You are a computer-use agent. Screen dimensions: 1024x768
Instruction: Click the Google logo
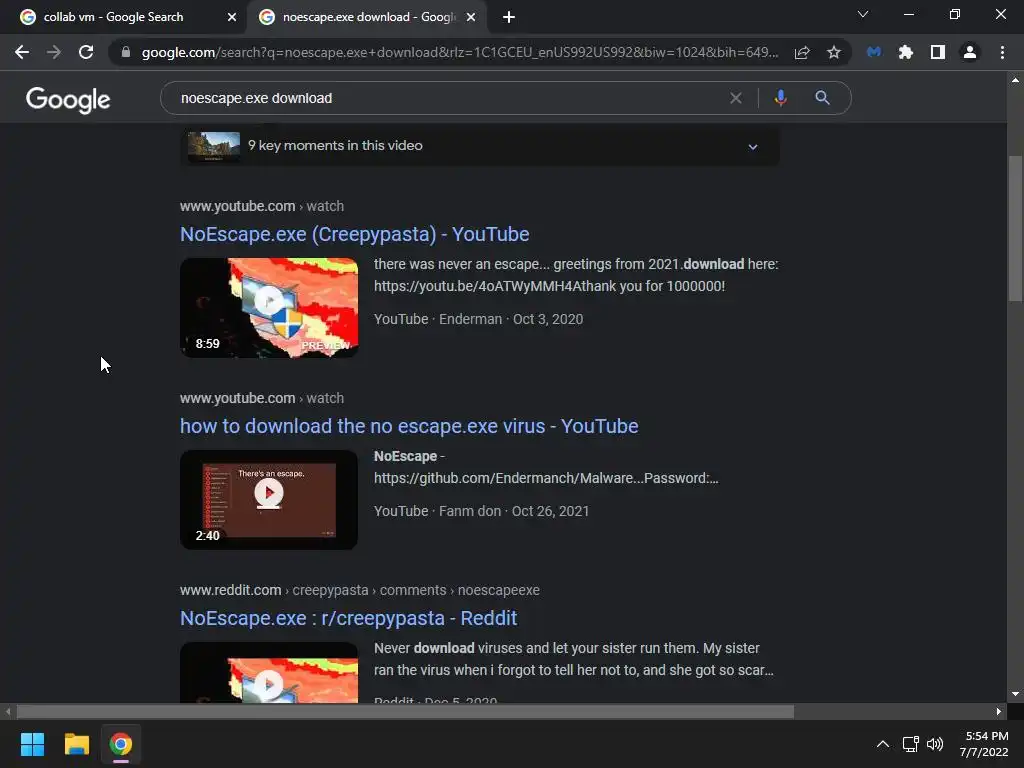tap(68, 100)
